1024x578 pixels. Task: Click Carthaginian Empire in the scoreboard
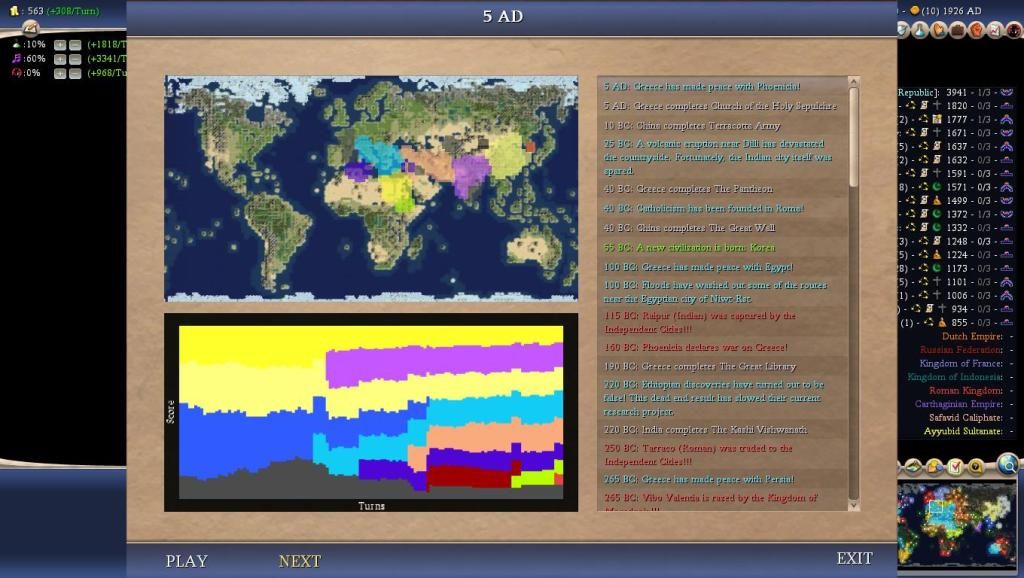pyautogui.click(x=959, y=404)
